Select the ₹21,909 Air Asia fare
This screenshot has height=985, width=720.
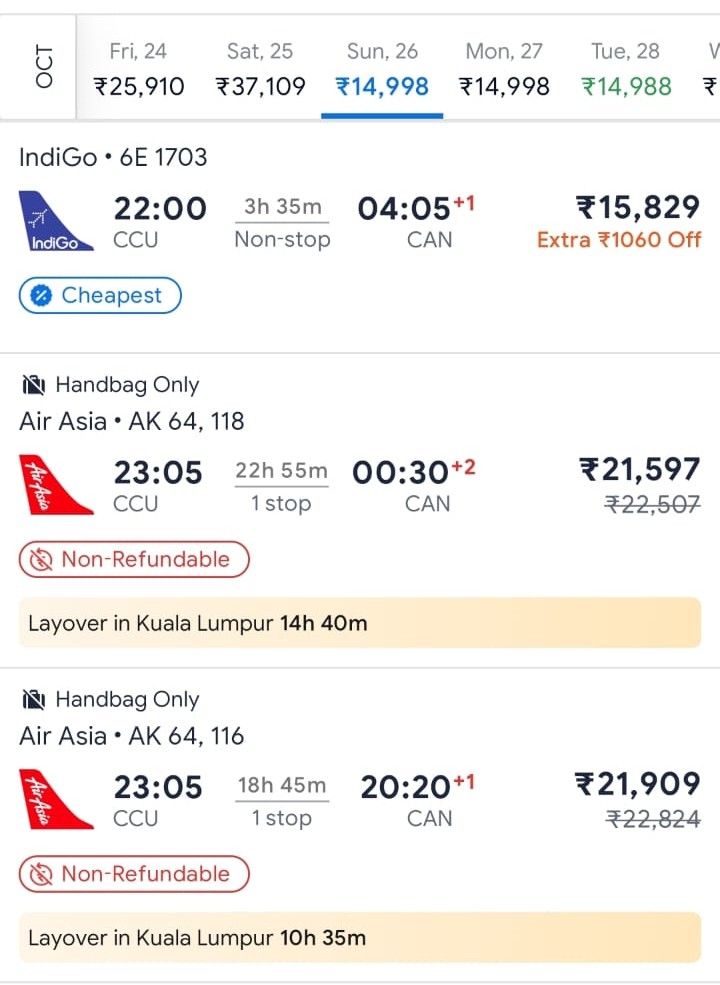[x=637, y=784]
